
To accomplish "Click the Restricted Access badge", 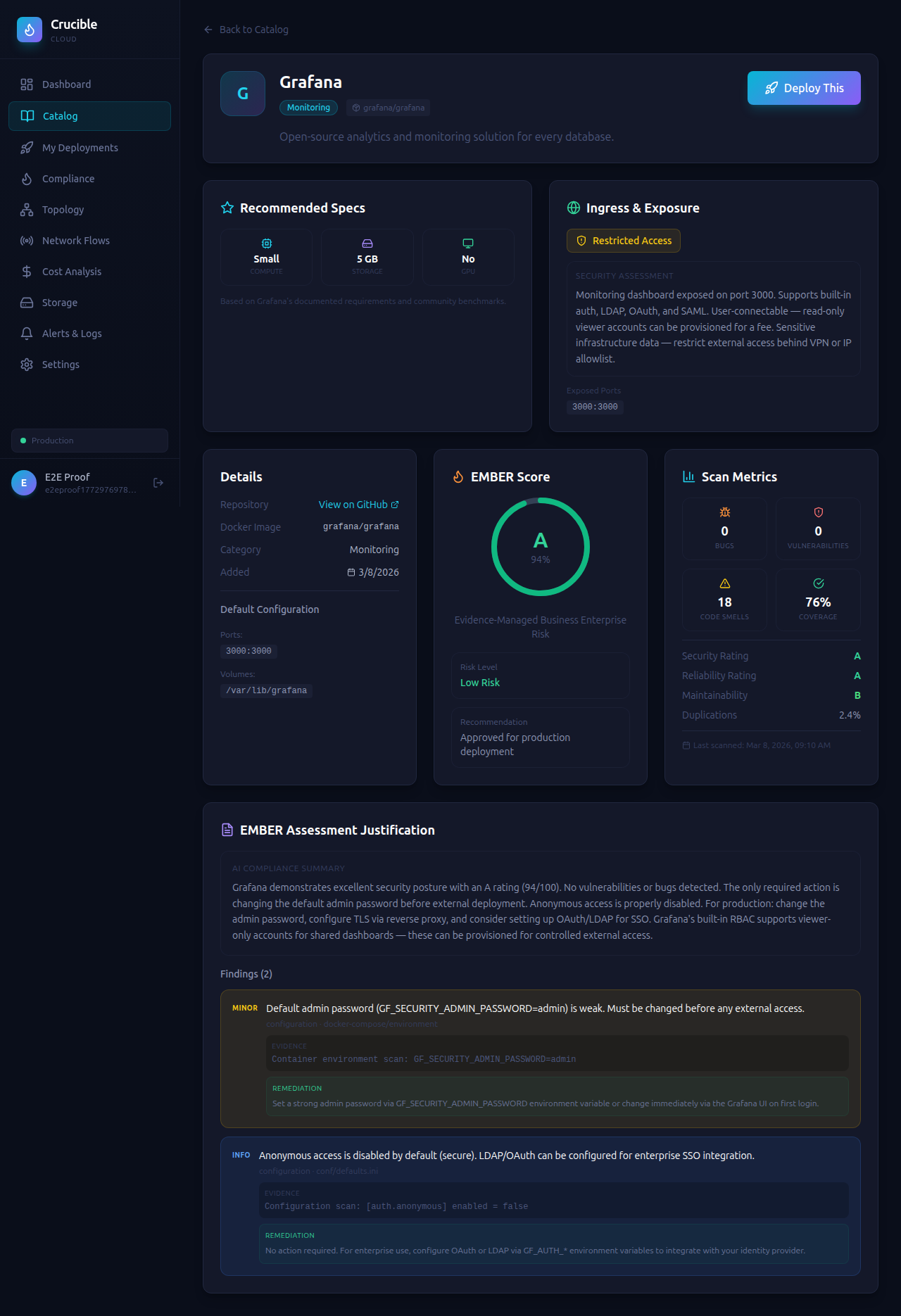I will (x=624, y=241).
